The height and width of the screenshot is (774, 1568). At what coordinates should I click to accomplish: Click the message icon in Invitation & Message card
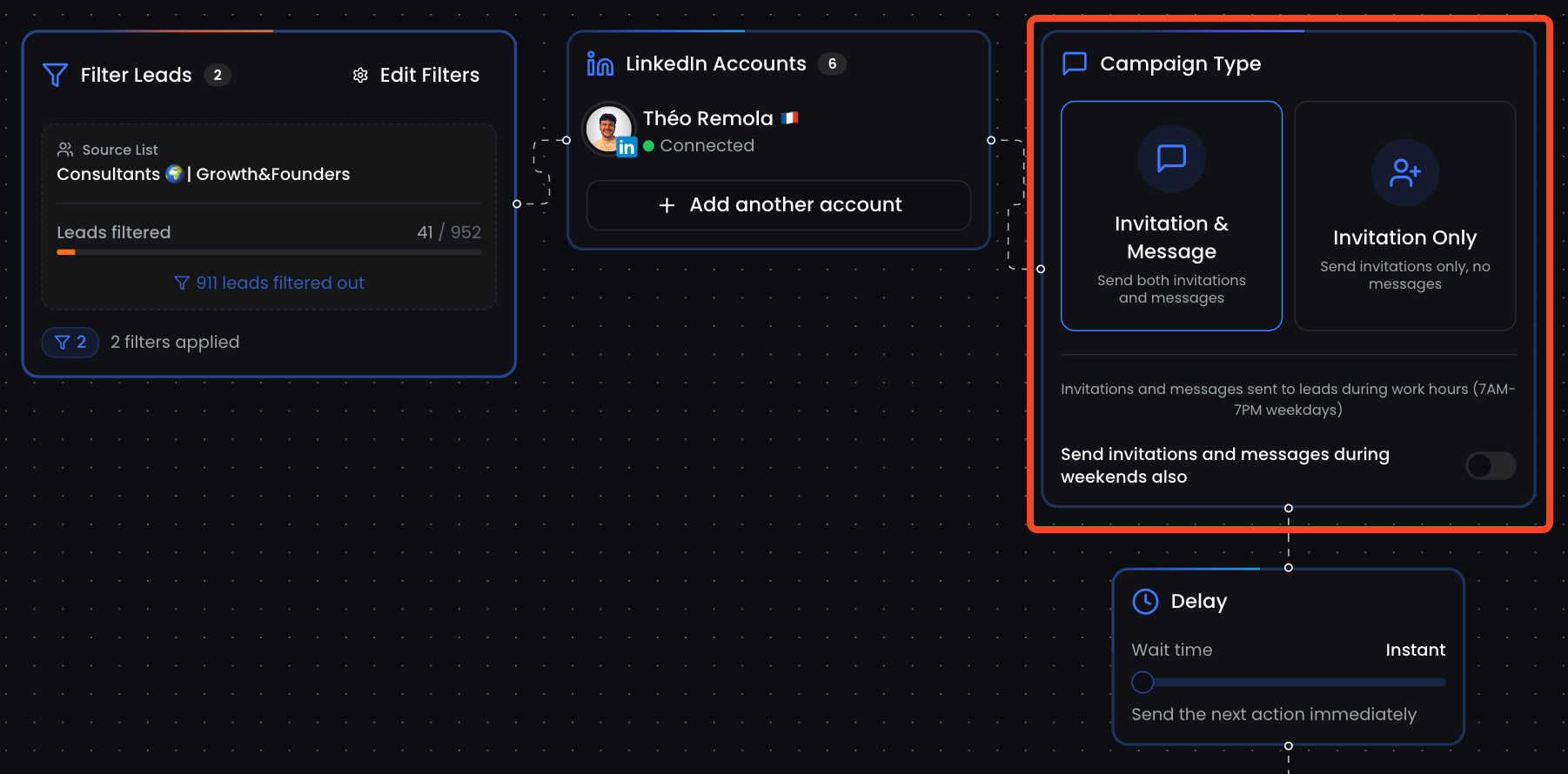pyautogui.click(x=1171, y=158)
